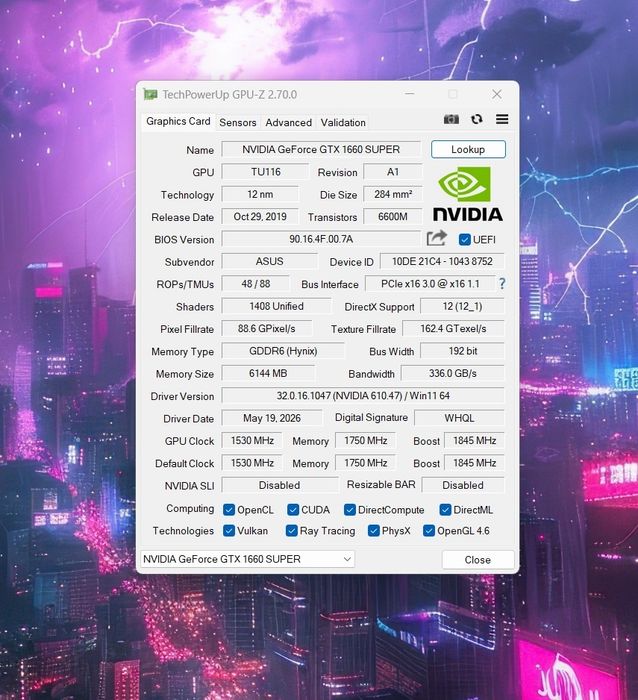Close GPU-Z with the title bar X
Image resolution: width=638 pixels, height=700 pixels.
497,94
